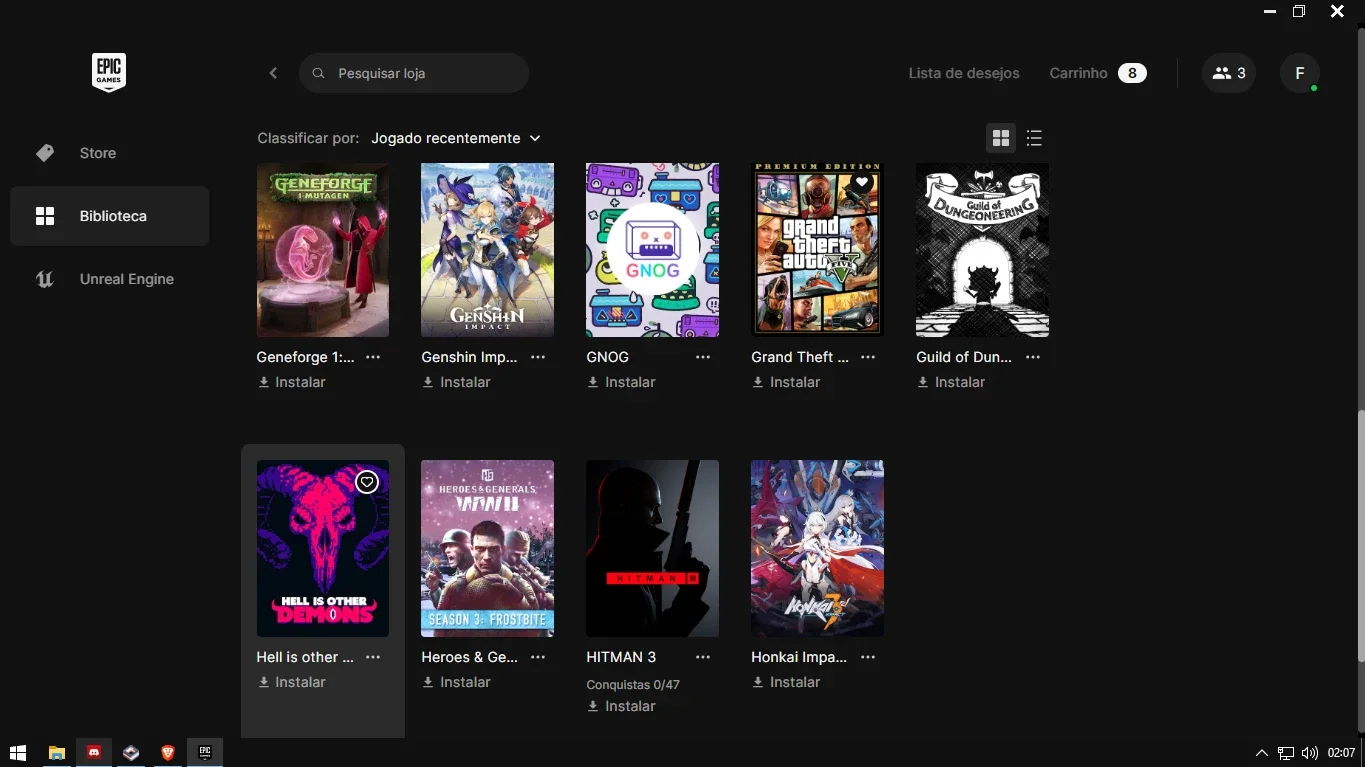Expand the Jogado recentemente sort dropdown
This screenshot has width=1365, height=767.
coord(456,138)
